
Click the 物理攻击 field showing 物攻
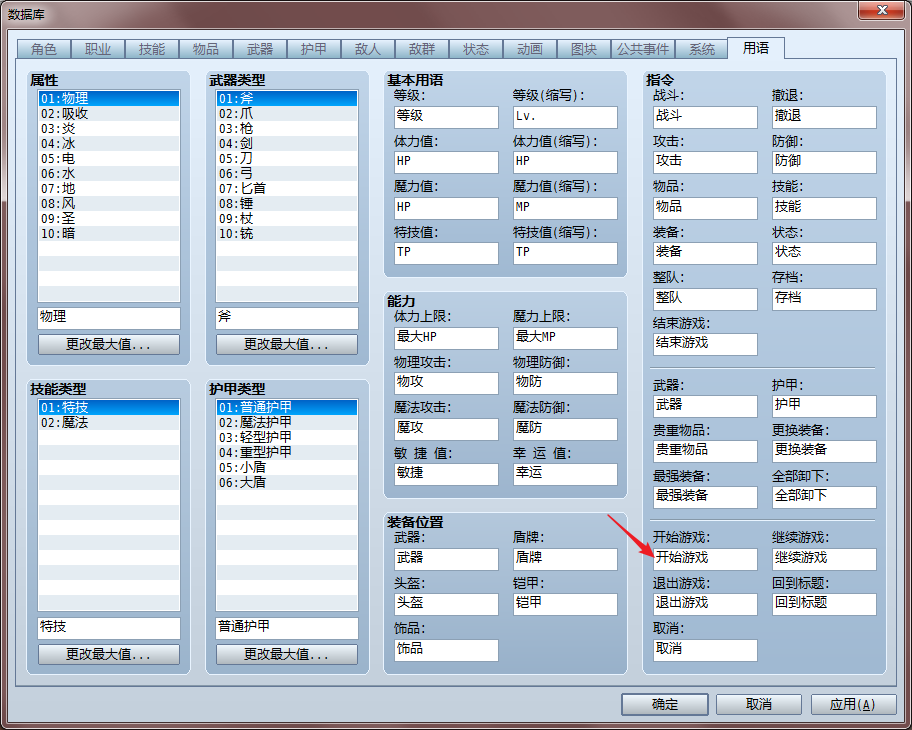pyautogui.click(x=446, y=383)
